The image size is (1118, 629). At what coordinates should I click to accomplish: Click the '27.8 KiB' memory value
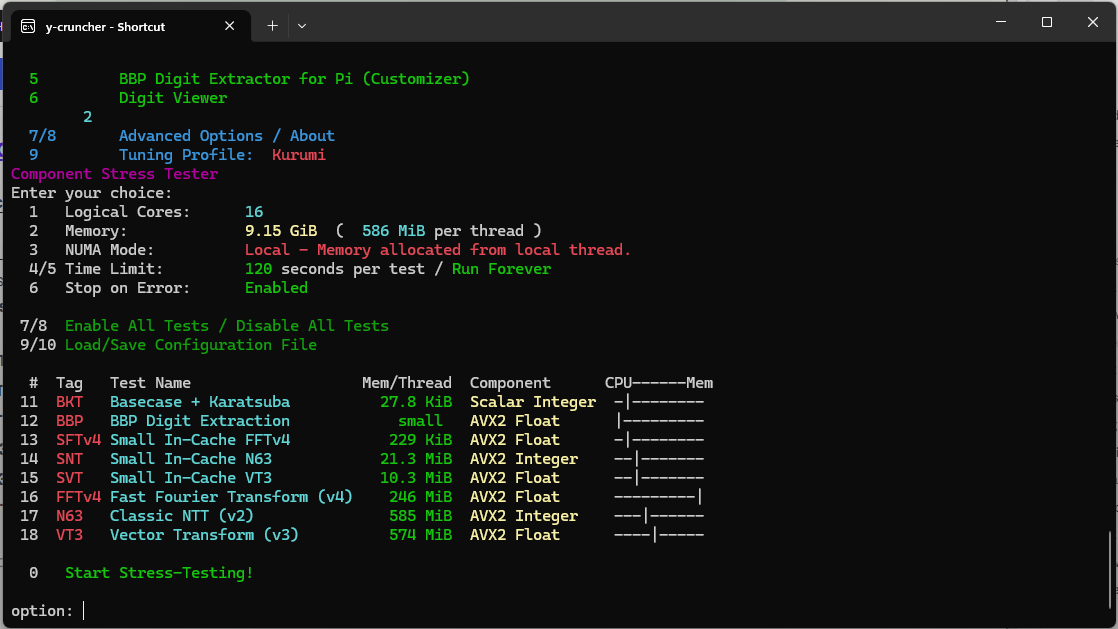click(416, 402)
